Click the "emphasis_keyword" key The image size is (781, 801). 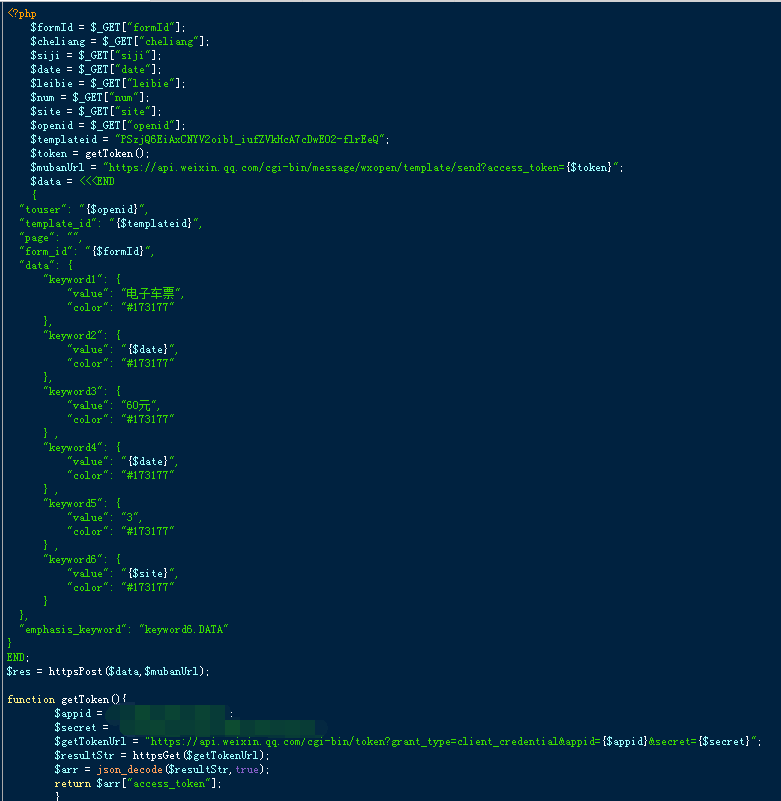(x=73, y=630)
